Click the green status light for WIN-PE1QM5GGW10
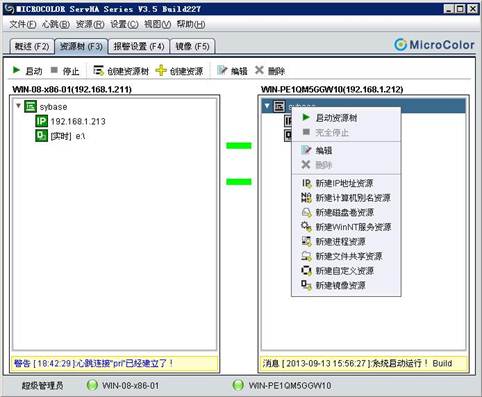This screenshot has width=482, height=397. (238, 385)
